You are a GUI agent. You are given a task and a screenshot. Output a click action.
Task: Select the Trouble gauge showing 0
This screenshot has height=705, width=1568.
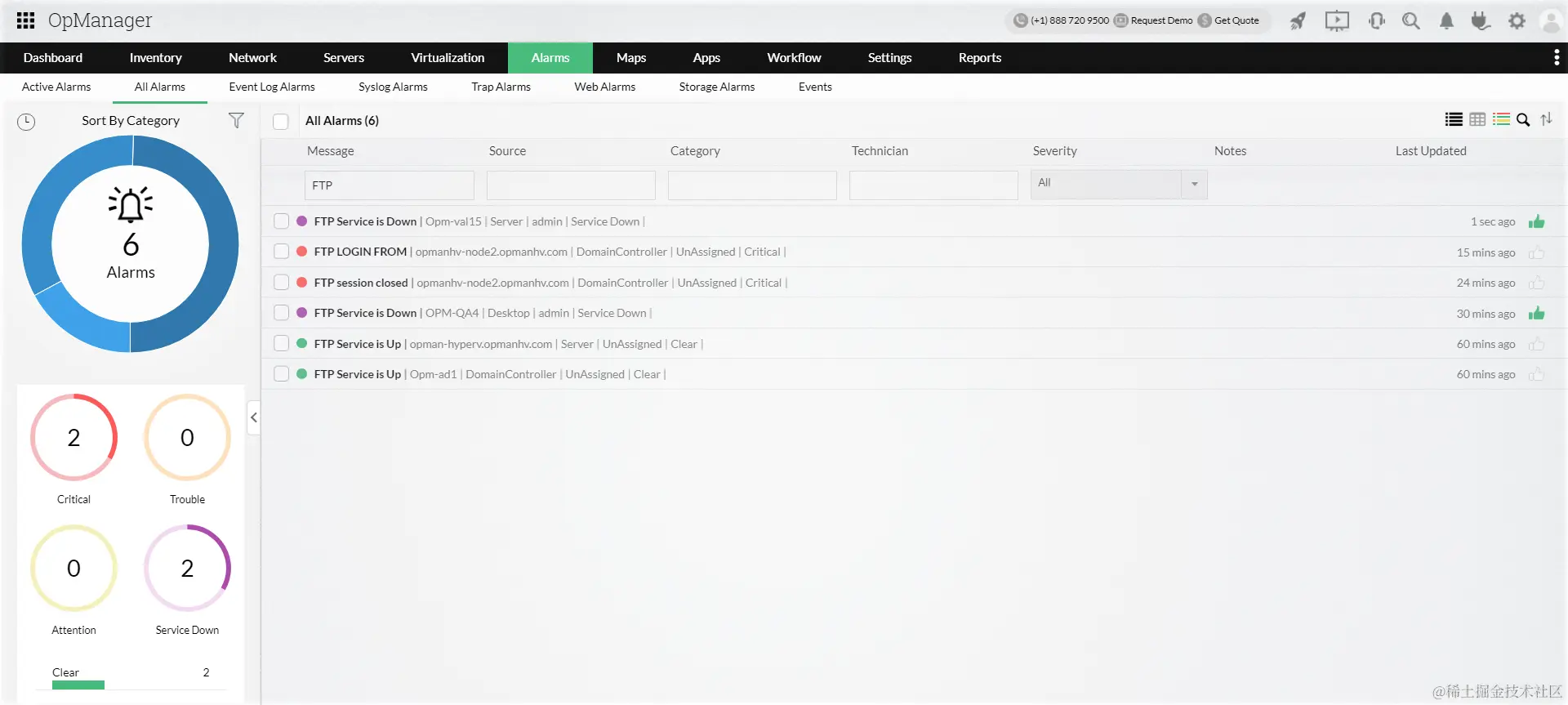click(x=187, y=438)
